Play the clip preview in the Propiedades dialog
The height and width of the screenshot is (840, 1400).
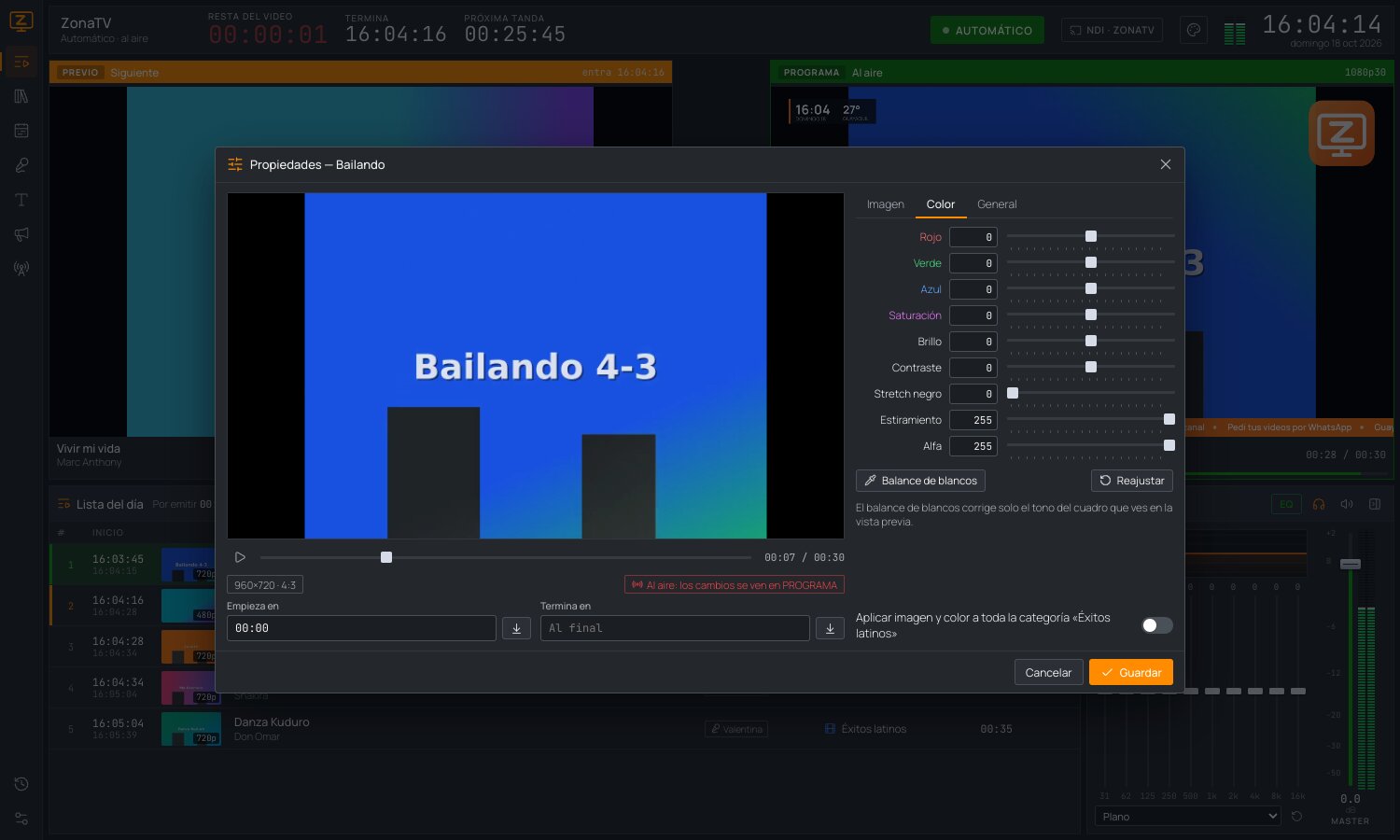[240, 557]
